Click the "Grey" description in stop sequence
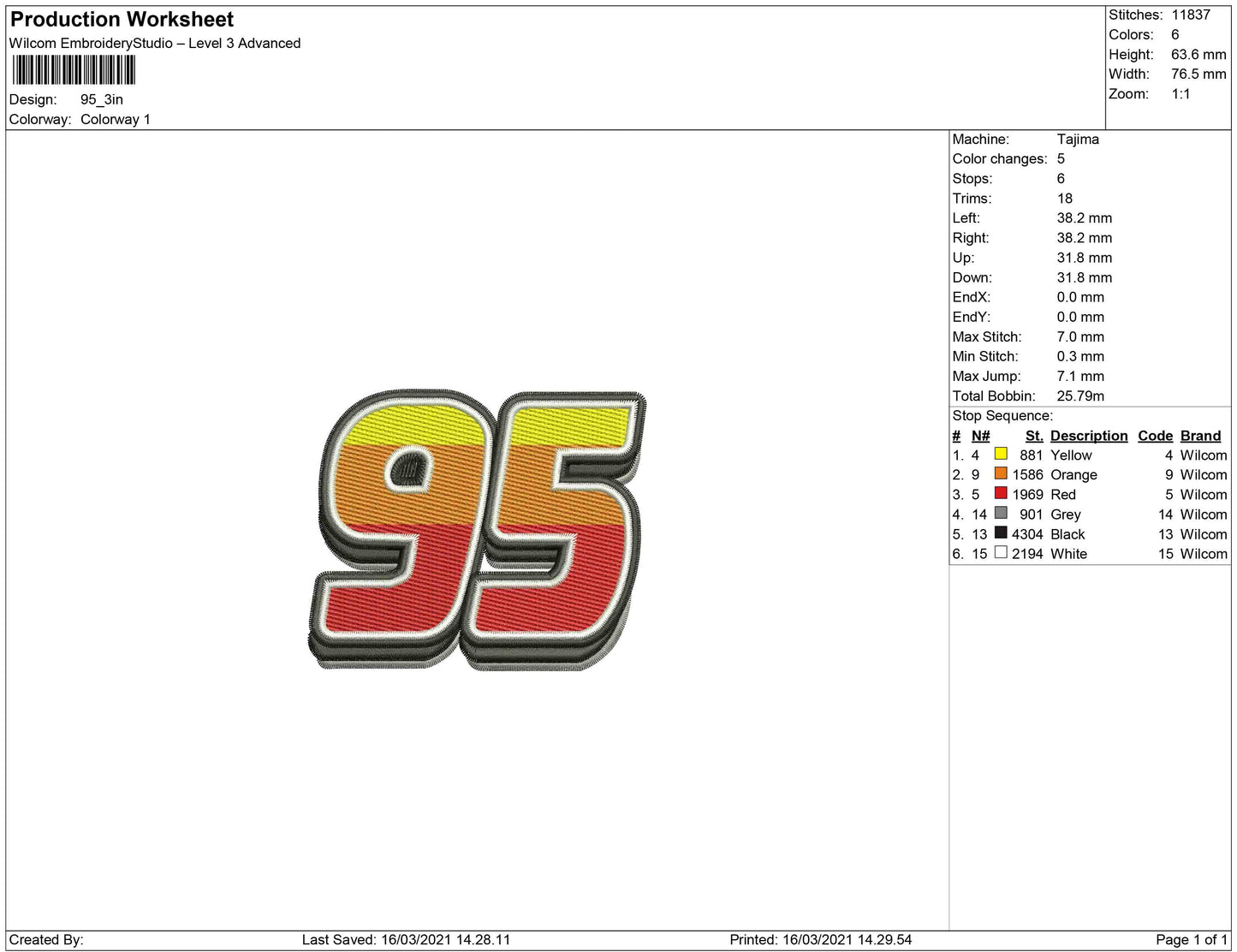 (1066, 515)
